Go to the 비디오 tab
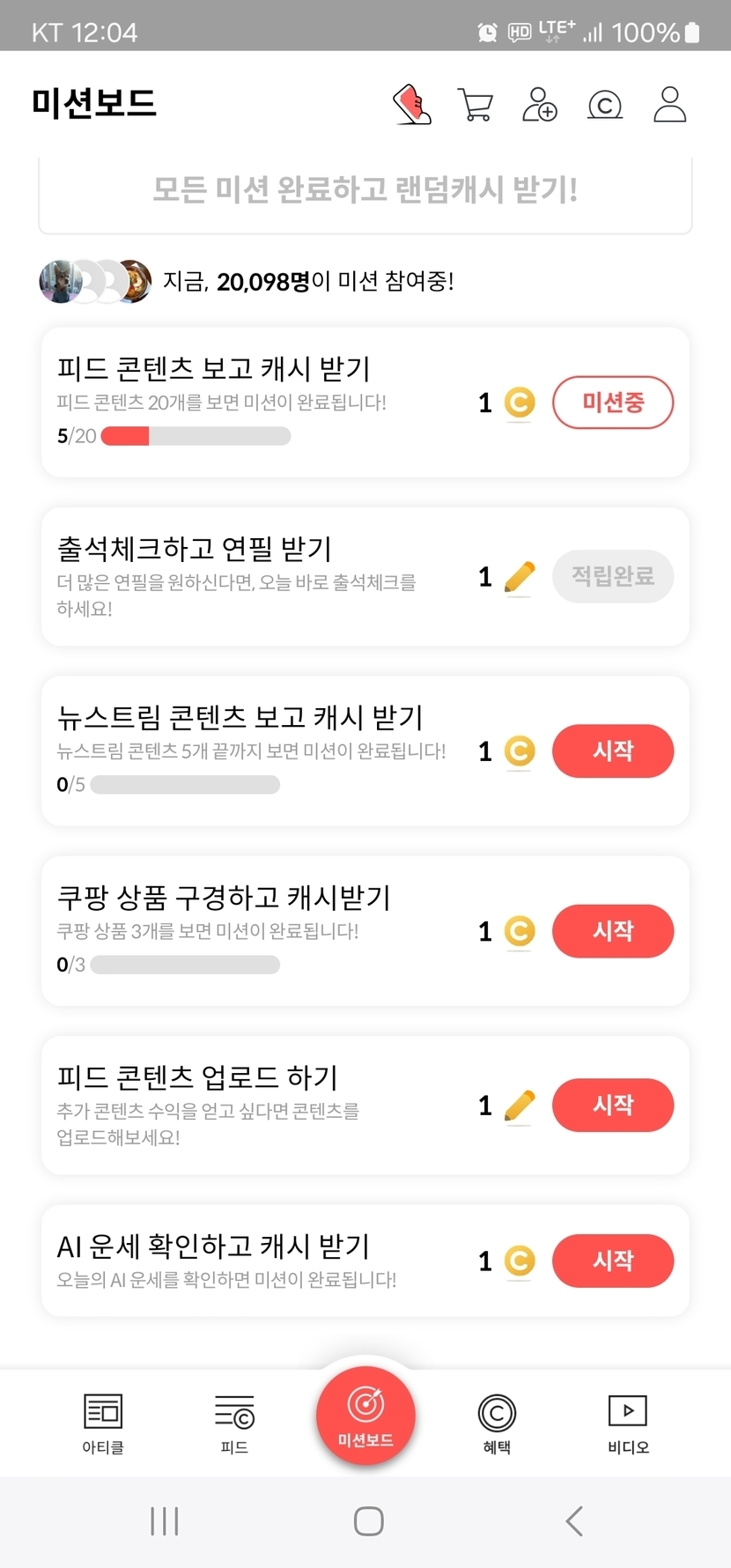The height and width of the screenshot is (1568, 731). click(x=628, y=1423)
